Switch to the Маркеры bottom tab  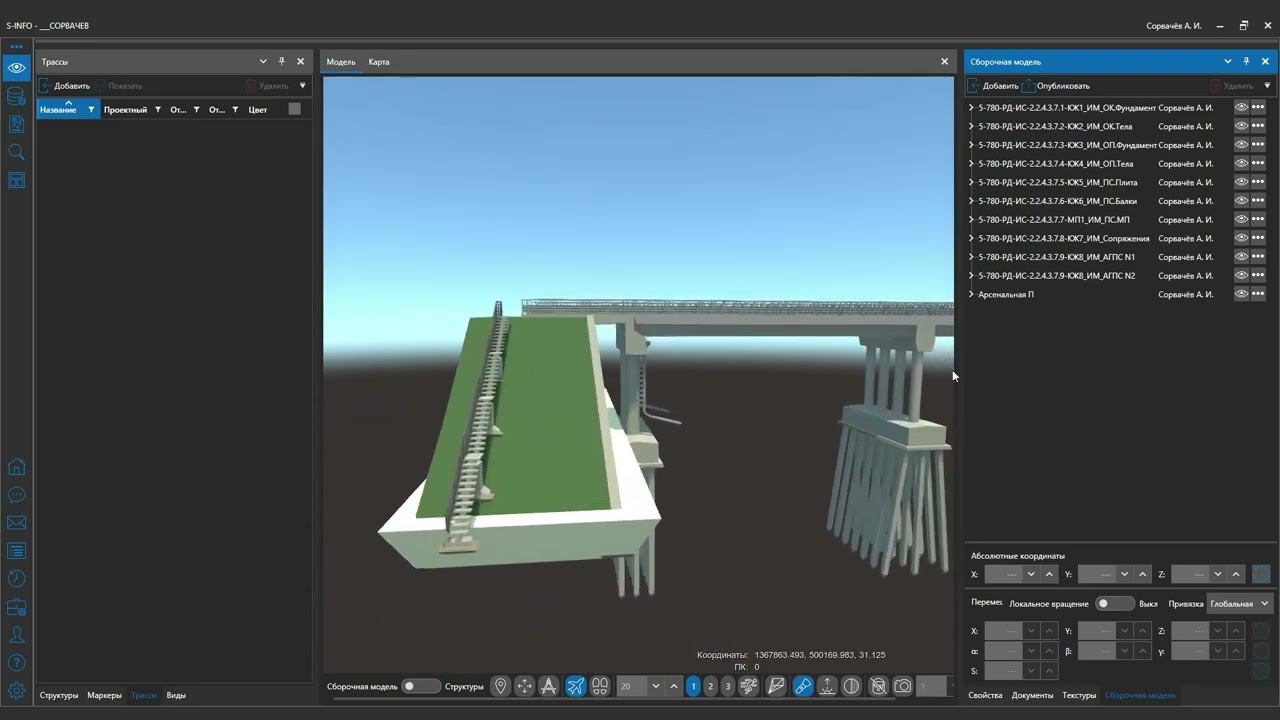coord(104,695)
